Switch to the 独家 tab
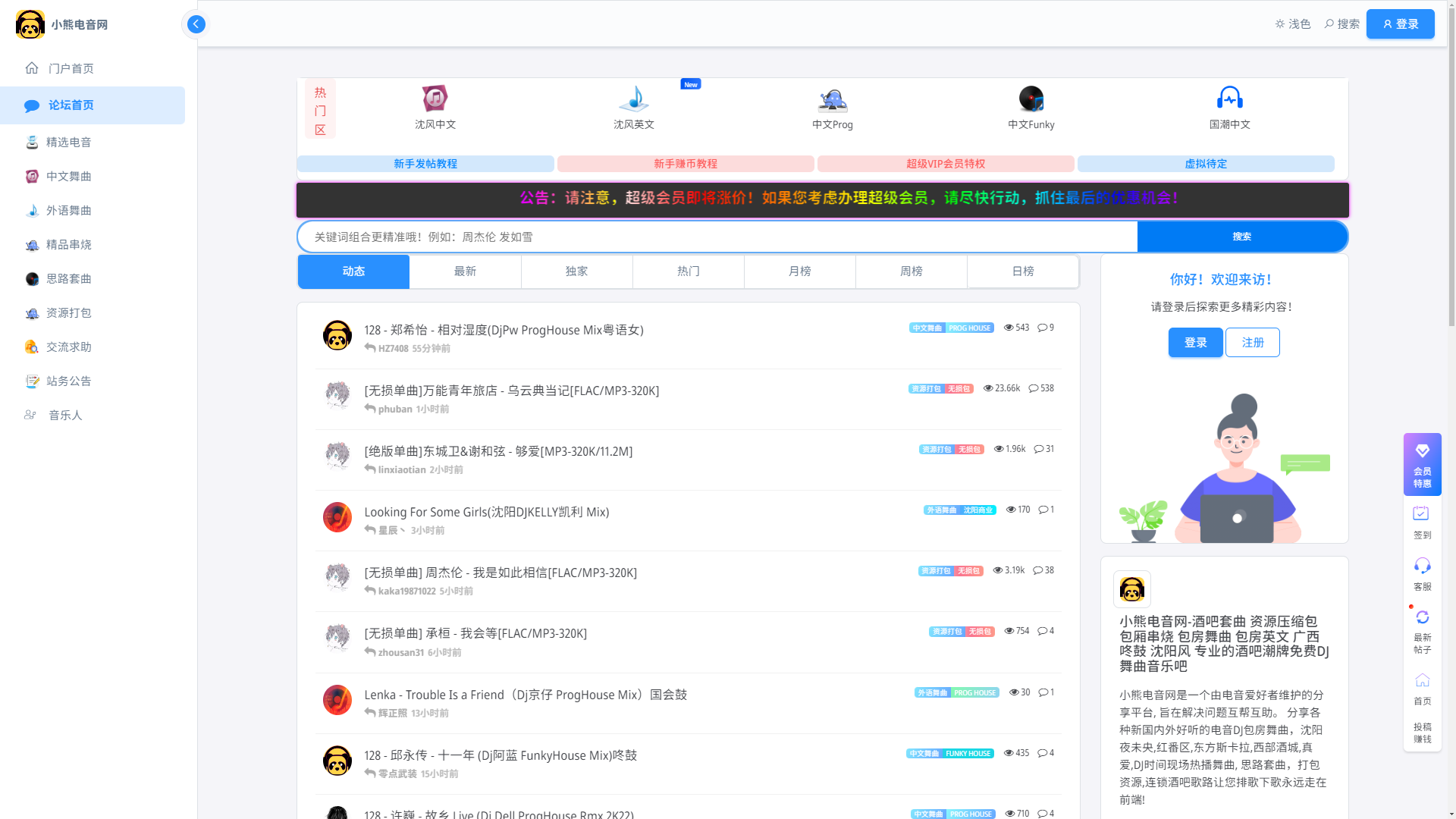The height and width of the screenshot is (819, 1456). click(x=576, y=271)
